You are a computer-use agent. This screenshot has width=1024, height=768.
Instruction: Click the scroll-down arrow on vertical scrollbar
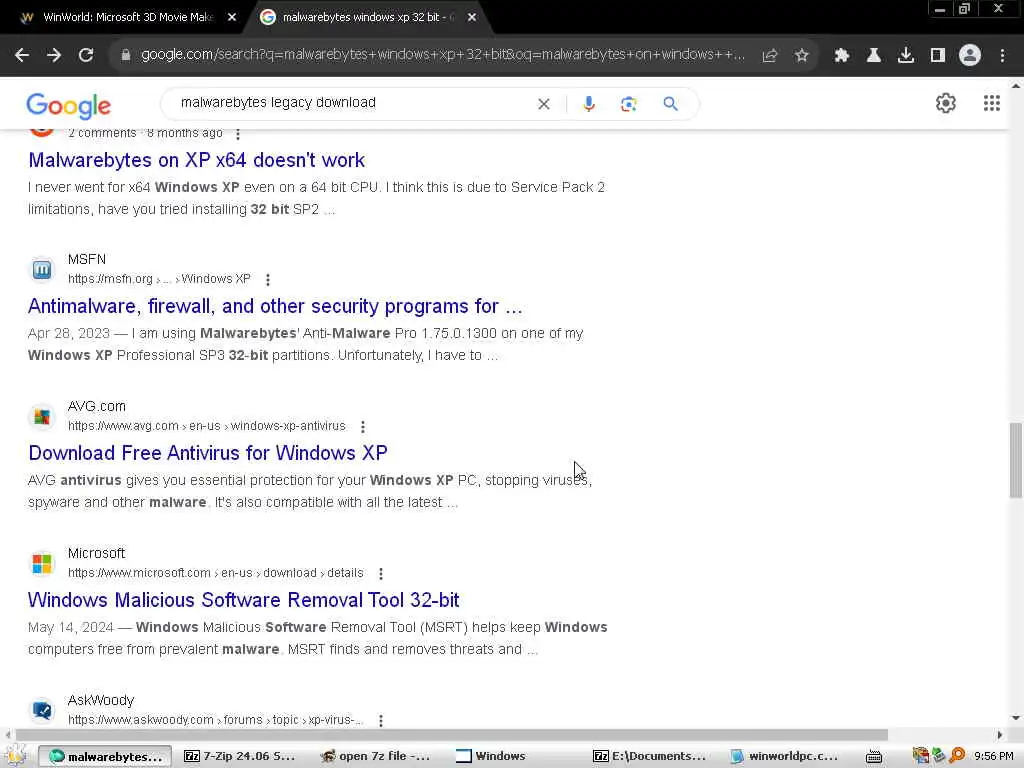click(1016, 718)
